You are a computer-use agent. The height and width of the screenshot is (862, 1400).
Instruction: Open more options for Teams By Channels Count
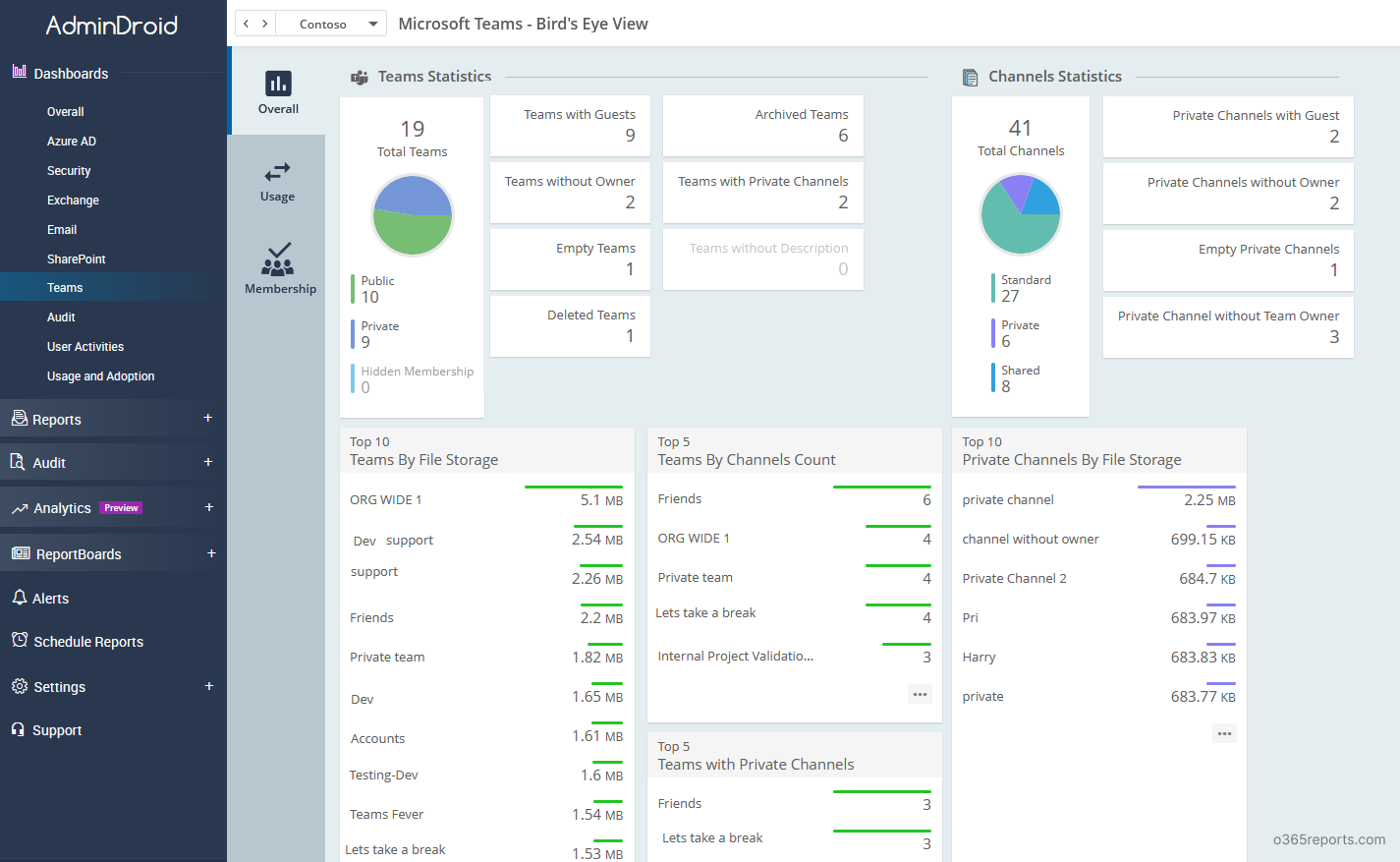coord(920,694)
